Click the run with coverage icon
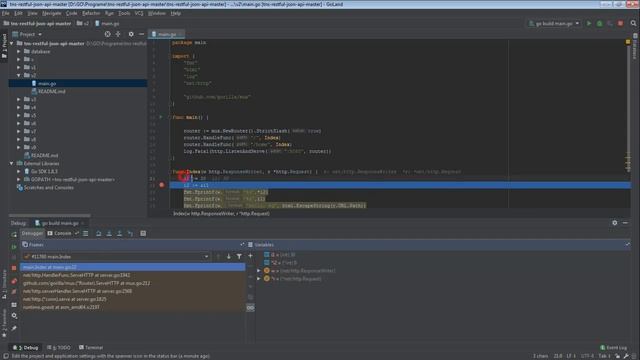Viewport: 640px width, 360px height. point(610,24)
